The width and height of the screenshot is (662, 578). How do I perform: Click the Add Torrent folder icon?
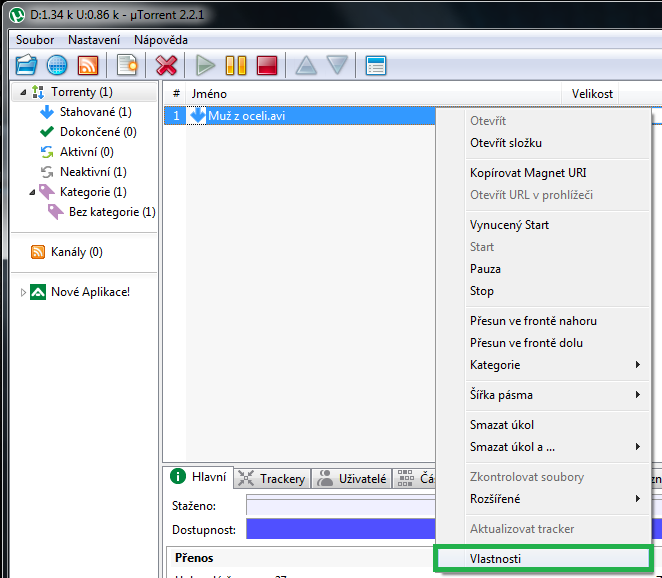(x=26, y=66)
